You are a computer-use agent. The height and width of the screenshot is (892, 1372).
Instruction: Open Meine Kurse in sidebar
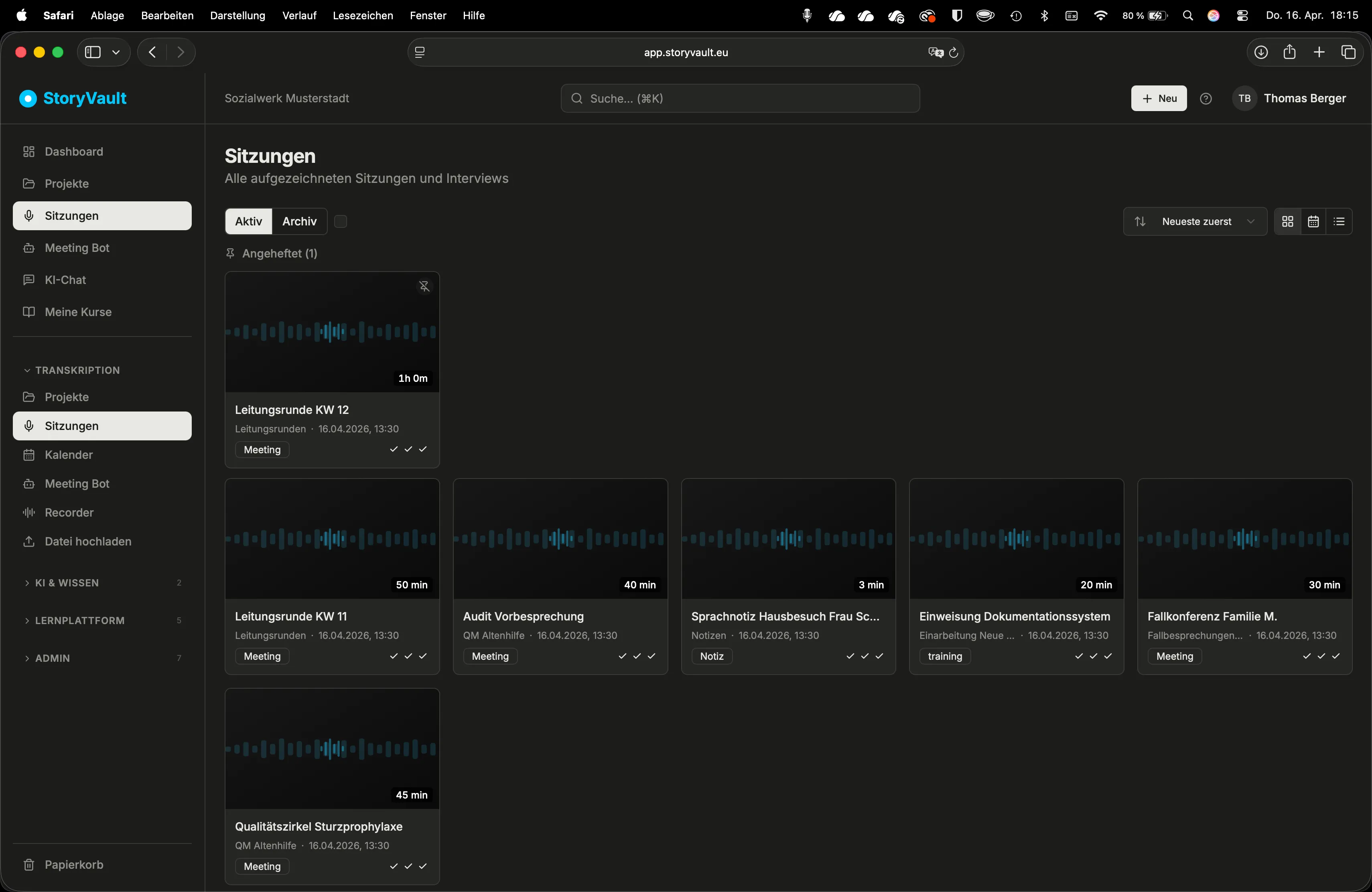click(102, 312)
